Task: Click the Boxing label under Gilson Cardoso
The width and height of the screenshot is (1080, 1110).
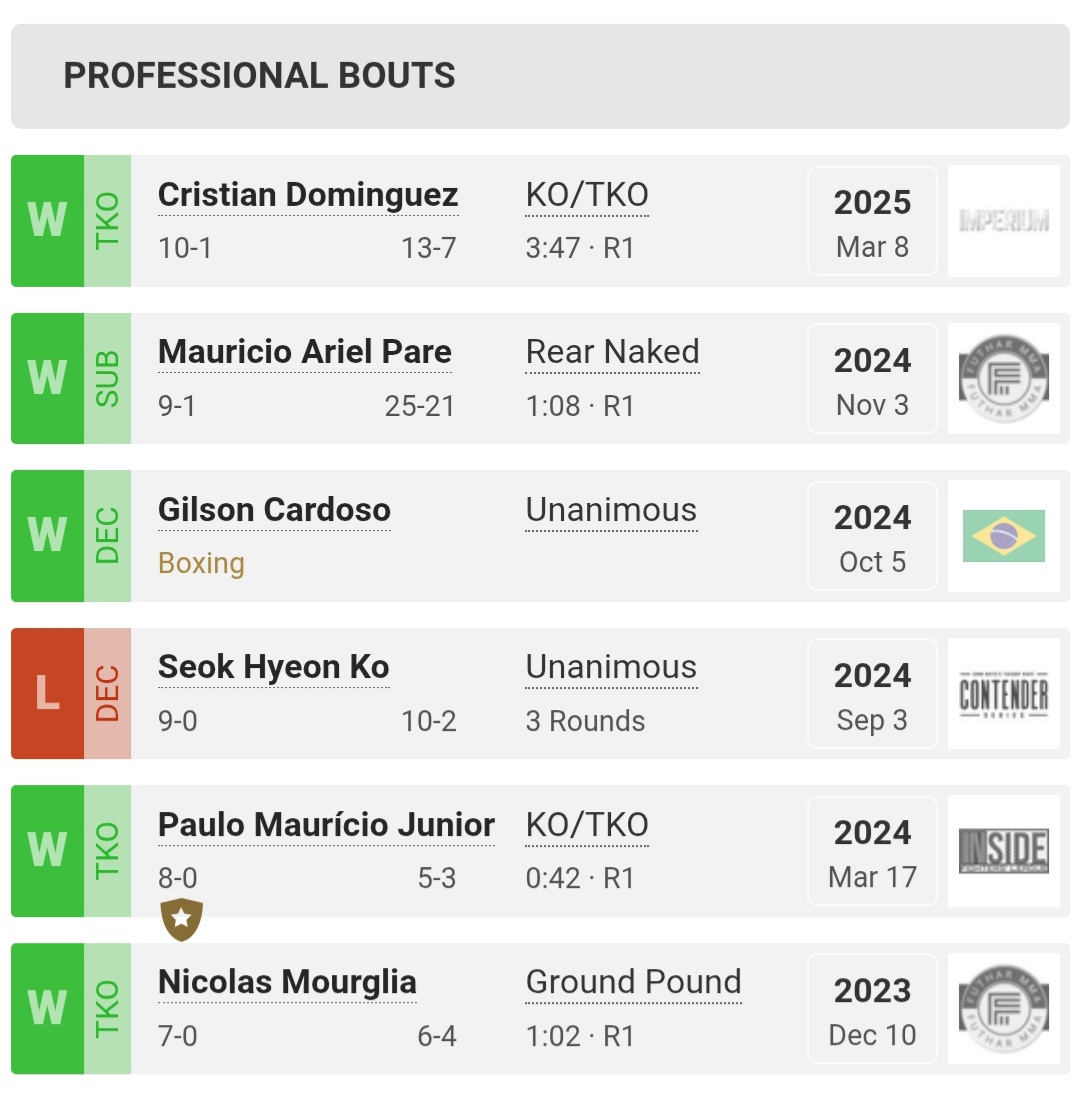Action: pos(201,563)
